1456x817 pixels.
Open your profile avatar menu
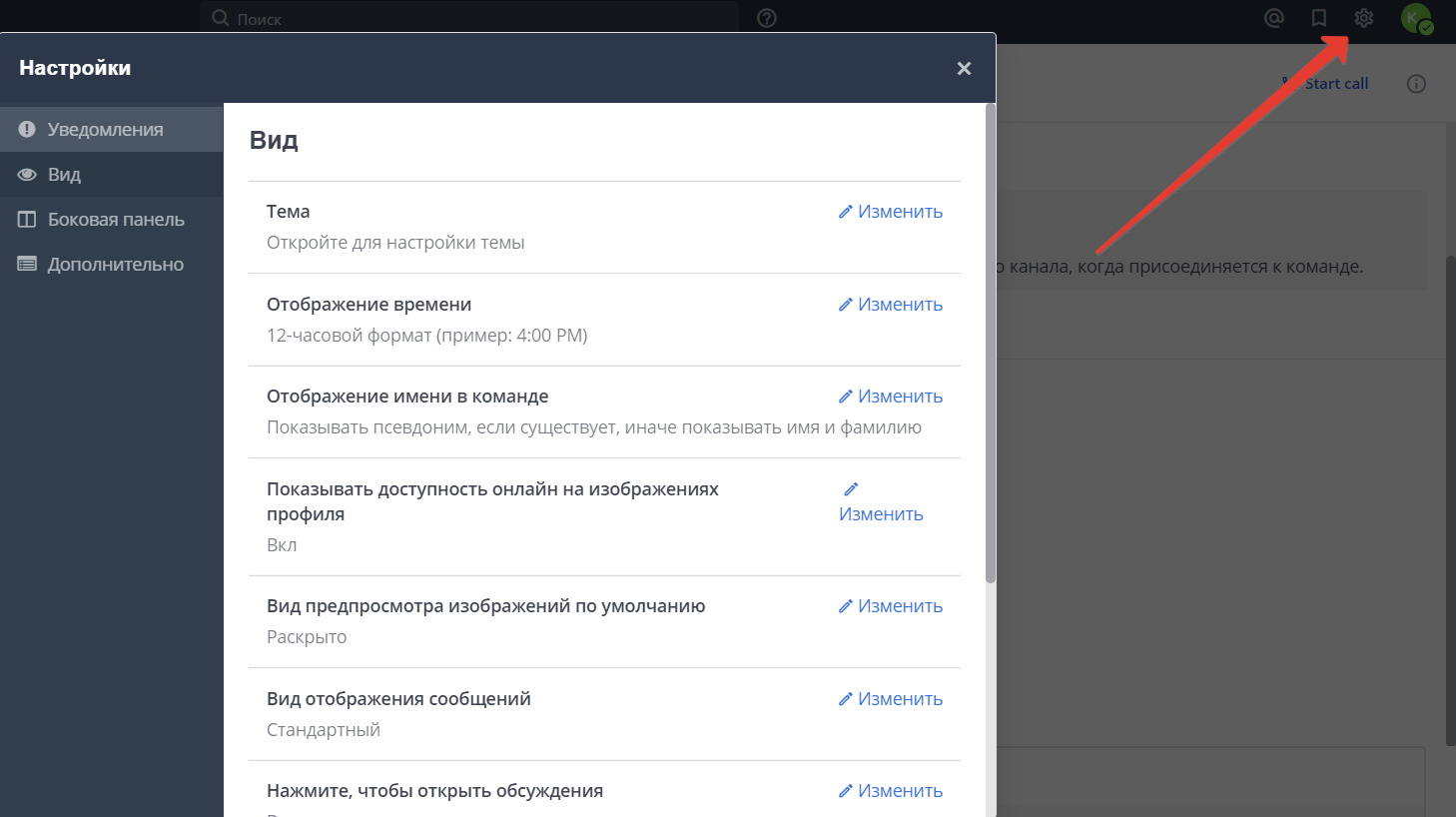tap(1415, 17)
